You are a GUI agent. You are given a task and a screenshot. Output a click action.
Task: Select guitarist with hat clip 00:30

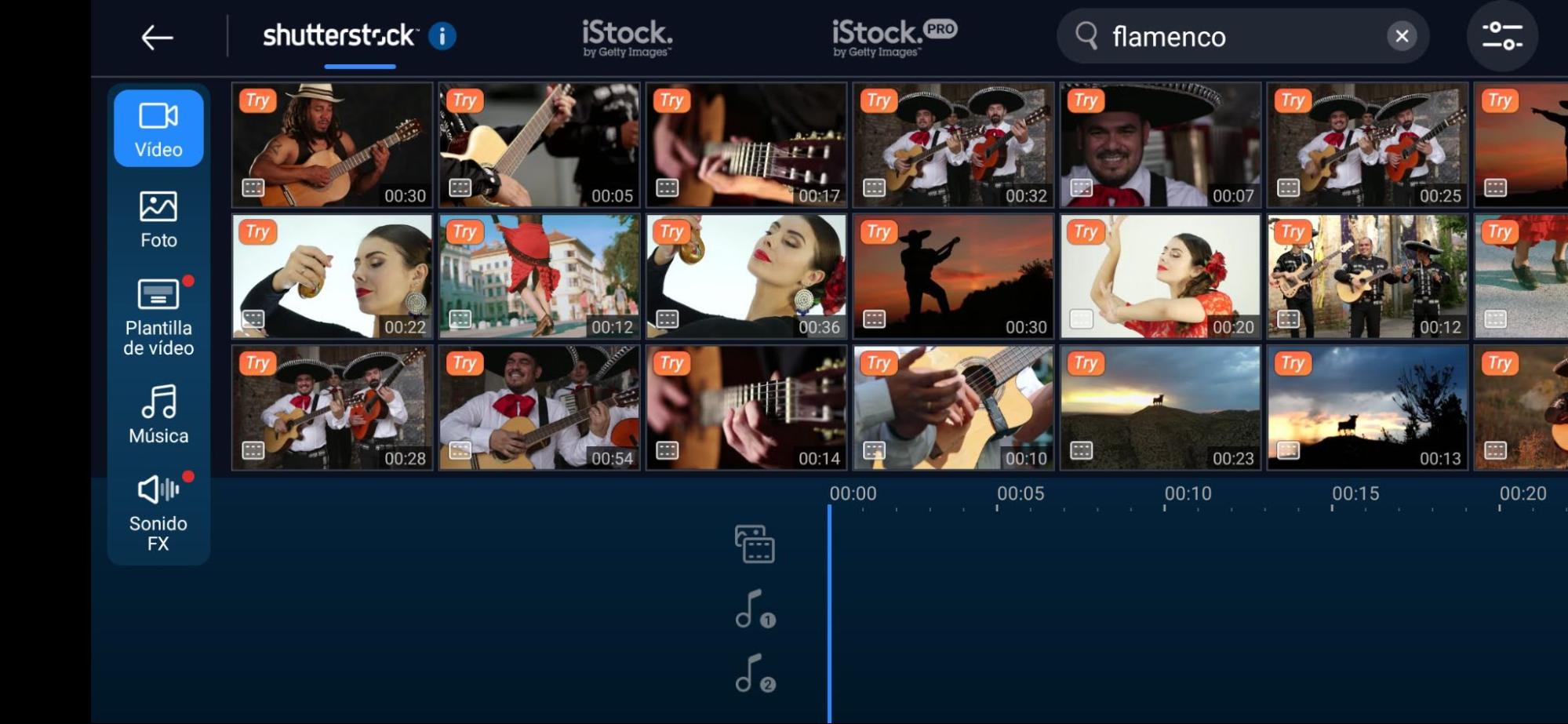pyautogui.click(x=333, y=145)
